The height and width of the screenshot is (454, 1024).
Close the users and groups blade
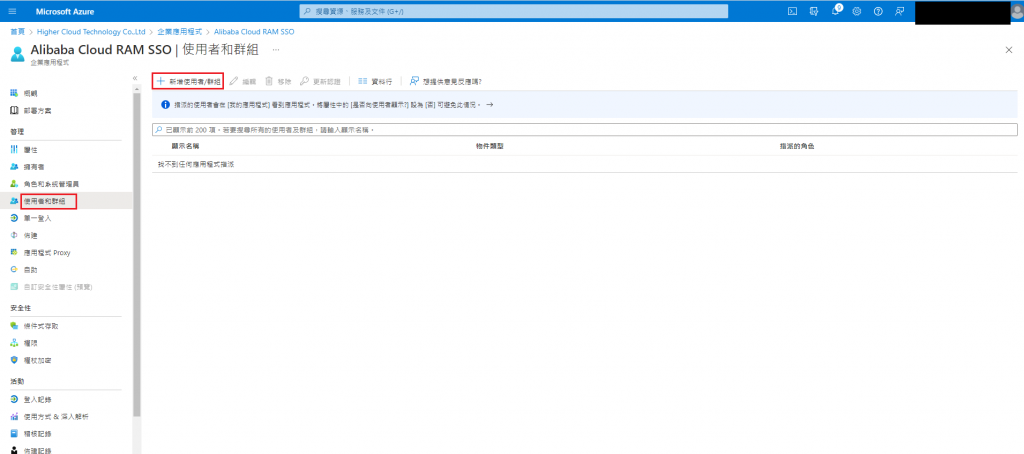1008,50
